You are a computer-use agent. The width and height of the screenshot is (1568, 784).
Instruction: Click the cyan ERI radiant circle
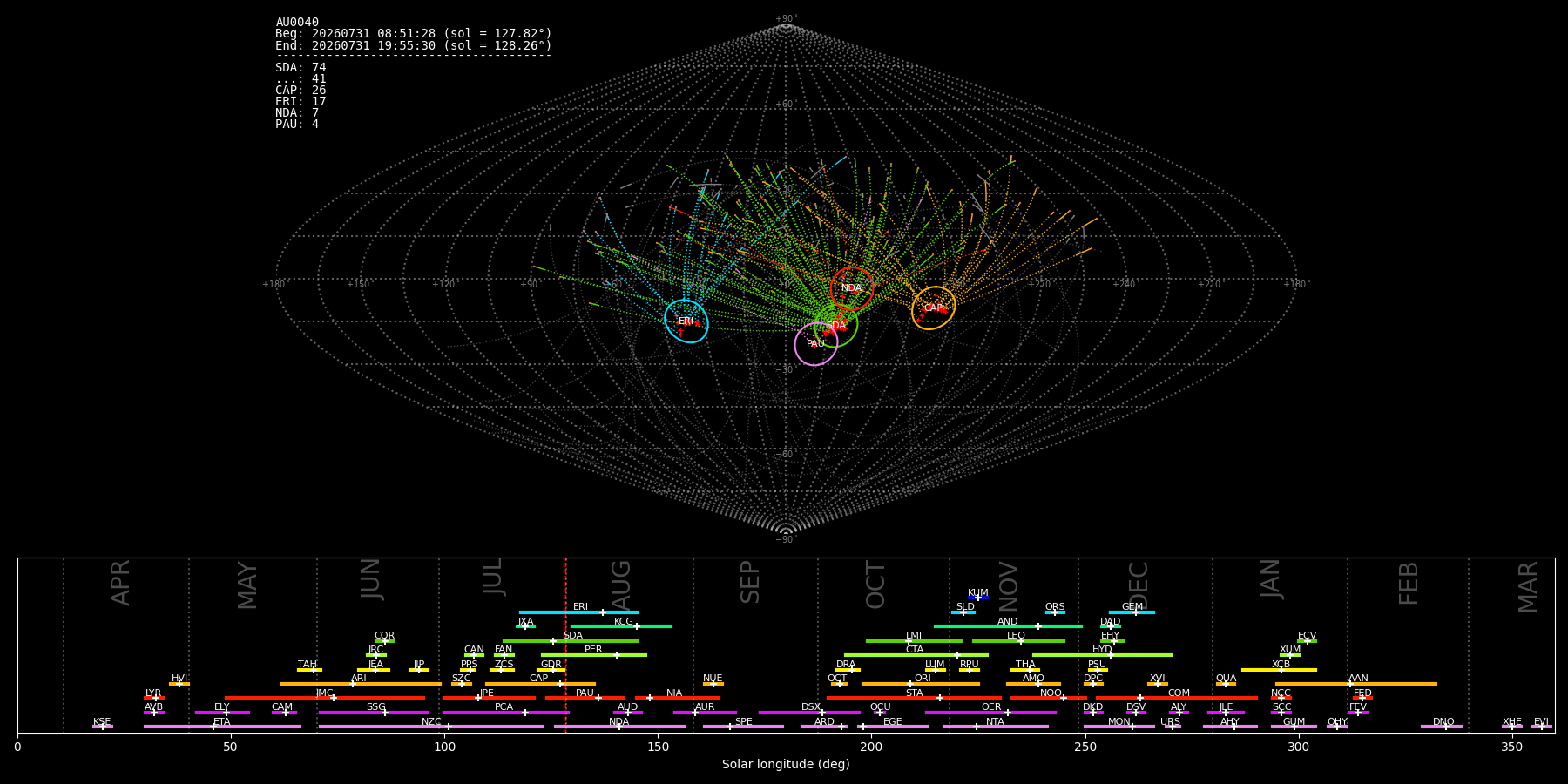686,321
